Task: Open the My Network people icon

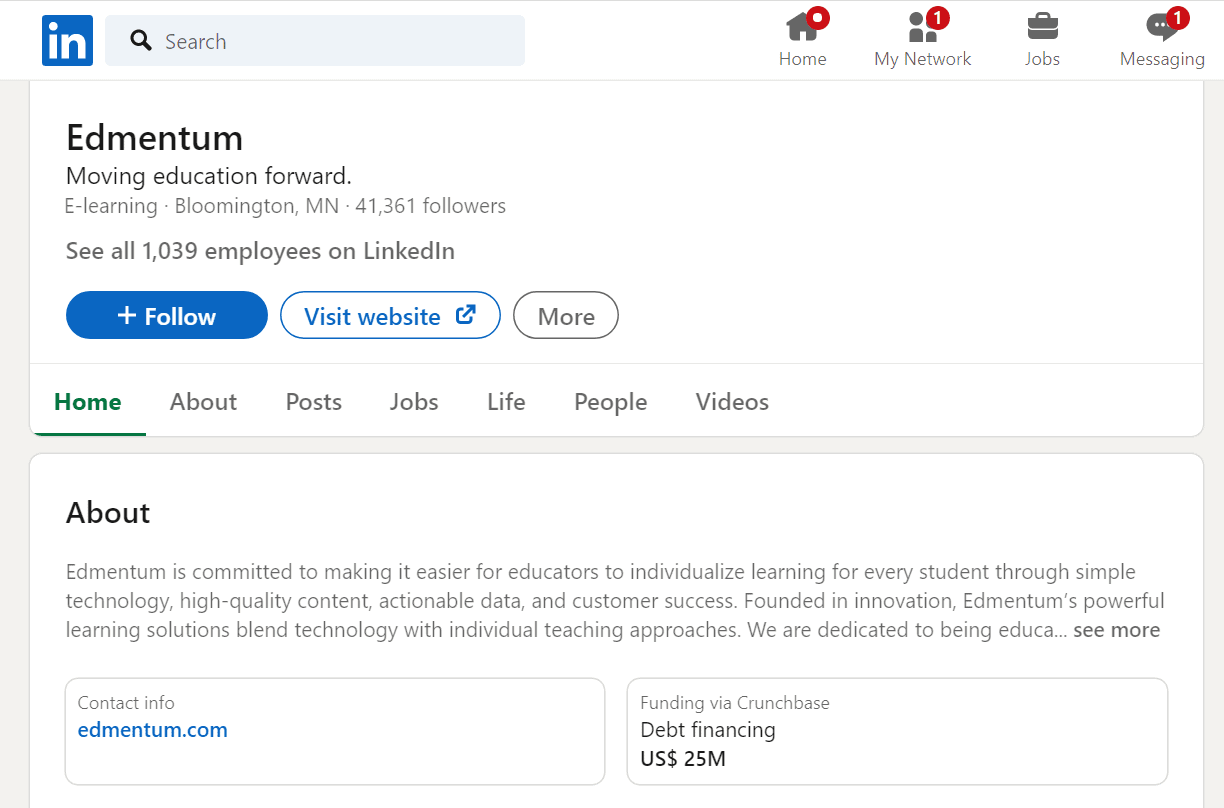Action: (922, 25)
